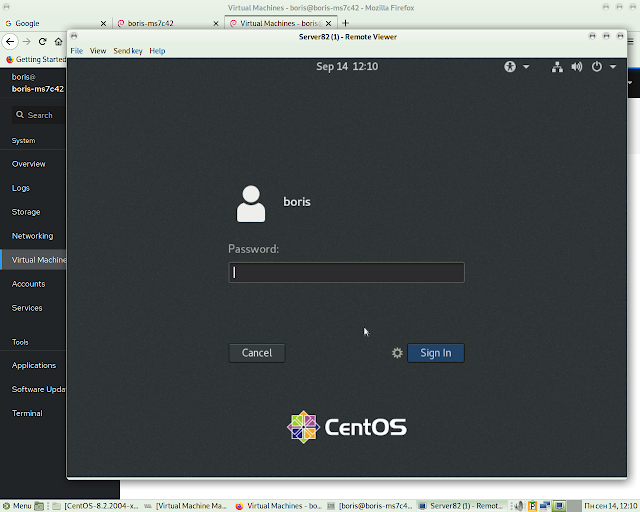
Task: Open the File menu in Remote Viewer
Action: click(76, 51)
